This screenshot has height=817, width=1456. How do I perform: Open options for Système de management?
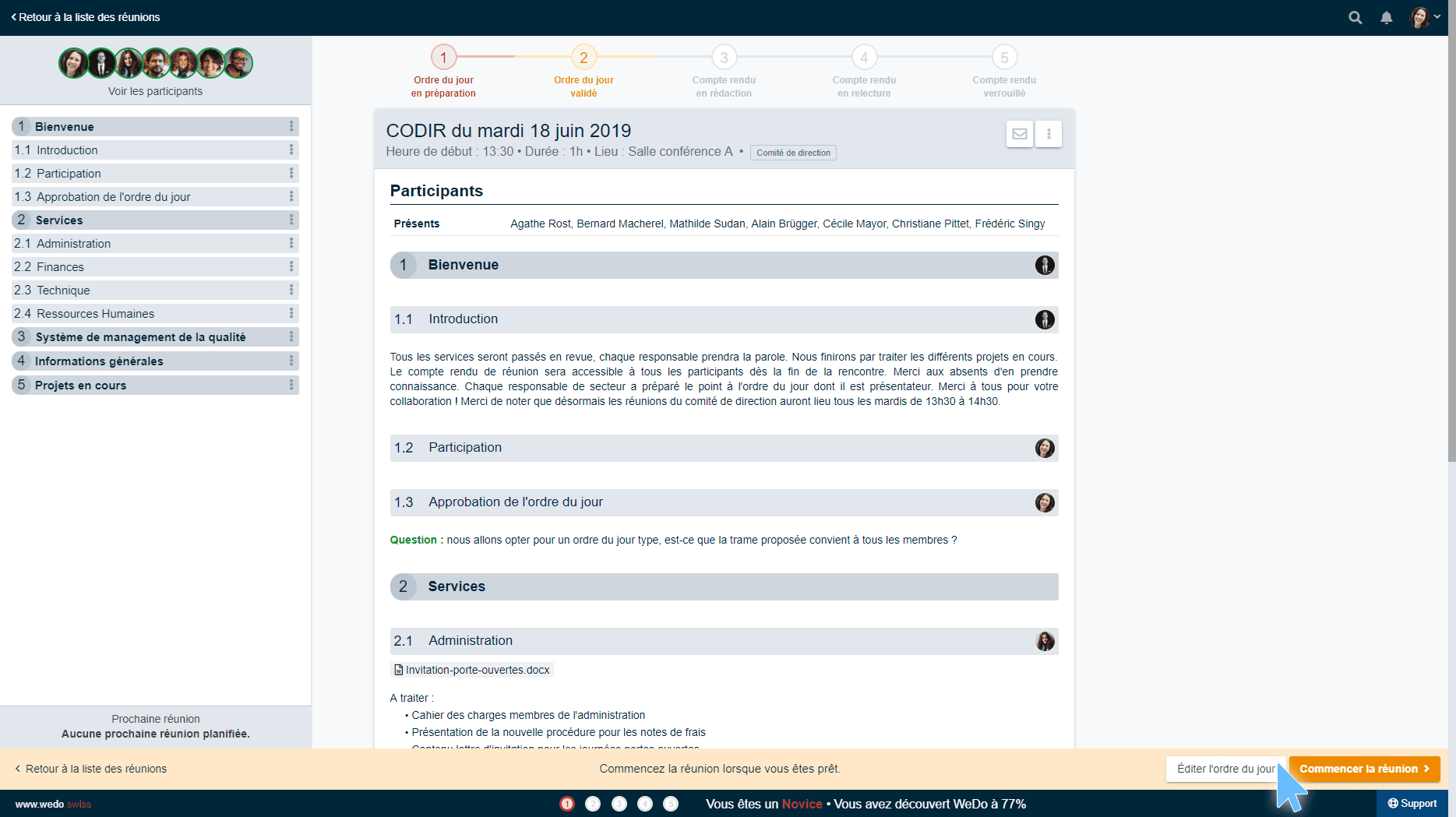pyautogui.click(x=291, y=336)
